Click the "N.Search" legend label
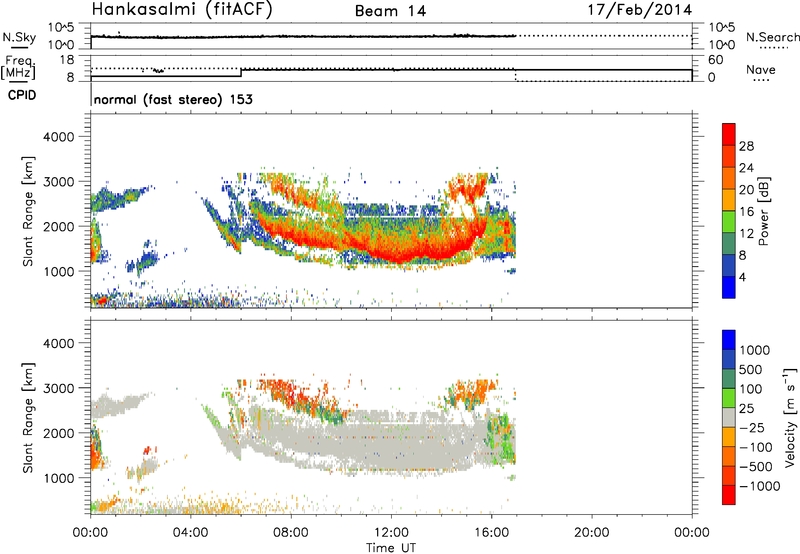The width and height of the screenshot is (800, 554). tap(772, 37)
